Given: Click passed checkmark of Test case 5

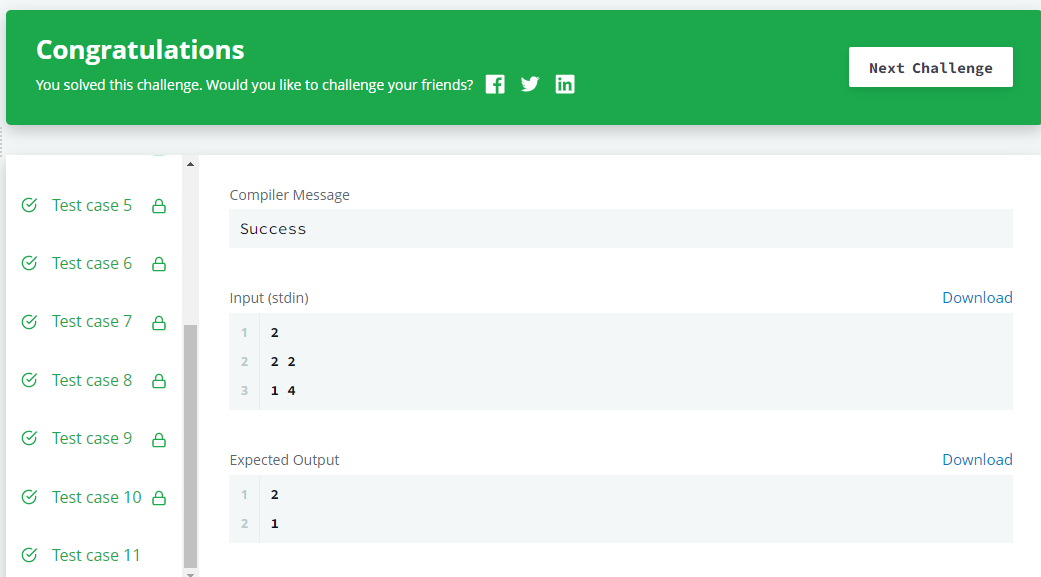Looking at the screenshot, I should (29, 205).
